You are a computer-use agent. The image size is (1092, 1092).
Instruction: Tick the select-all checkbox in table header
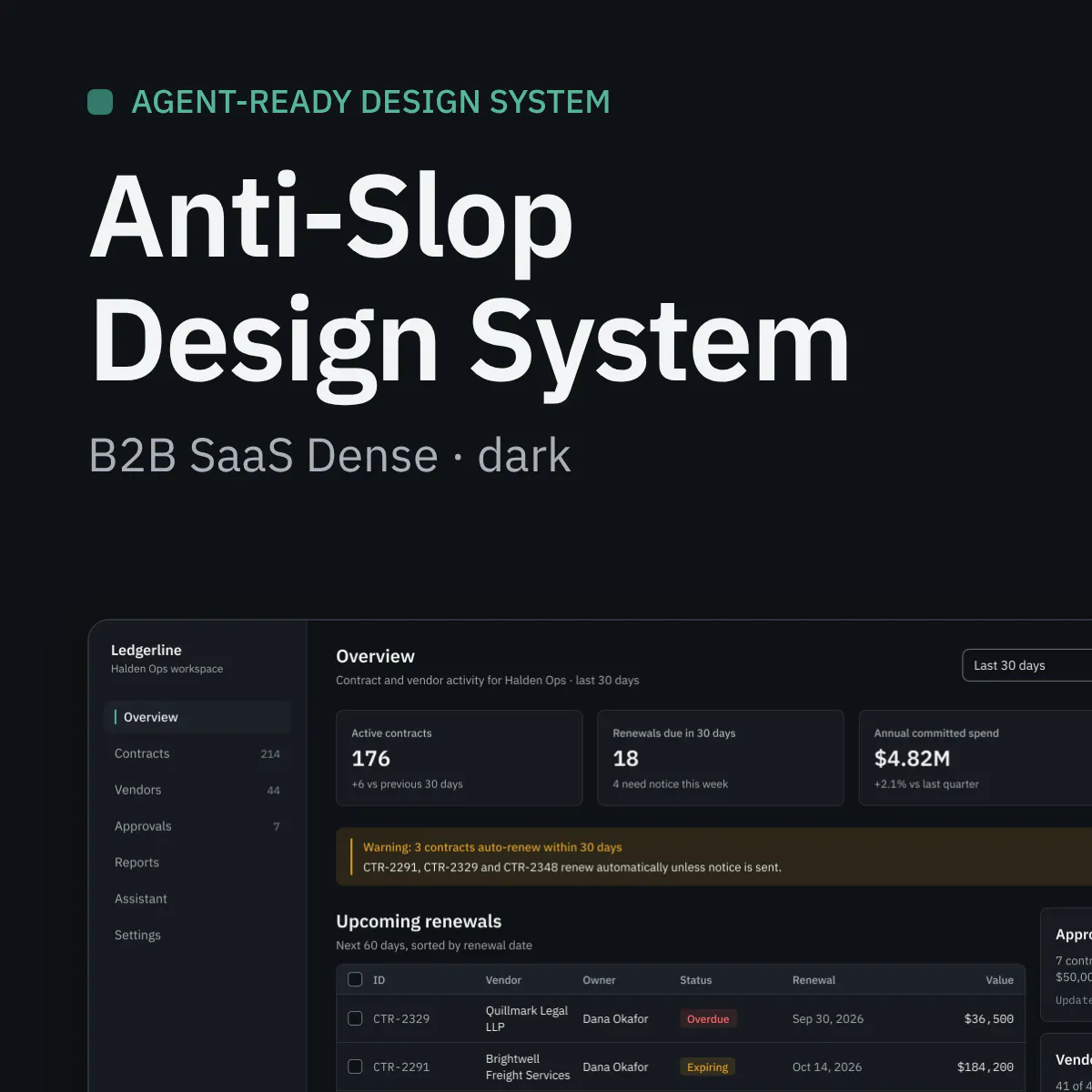point(355,979)
